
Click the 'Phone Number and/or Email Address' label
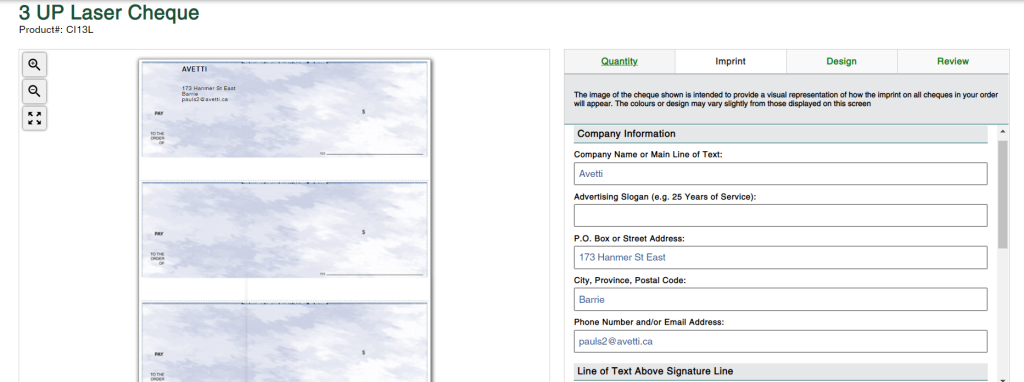point(649,322)
